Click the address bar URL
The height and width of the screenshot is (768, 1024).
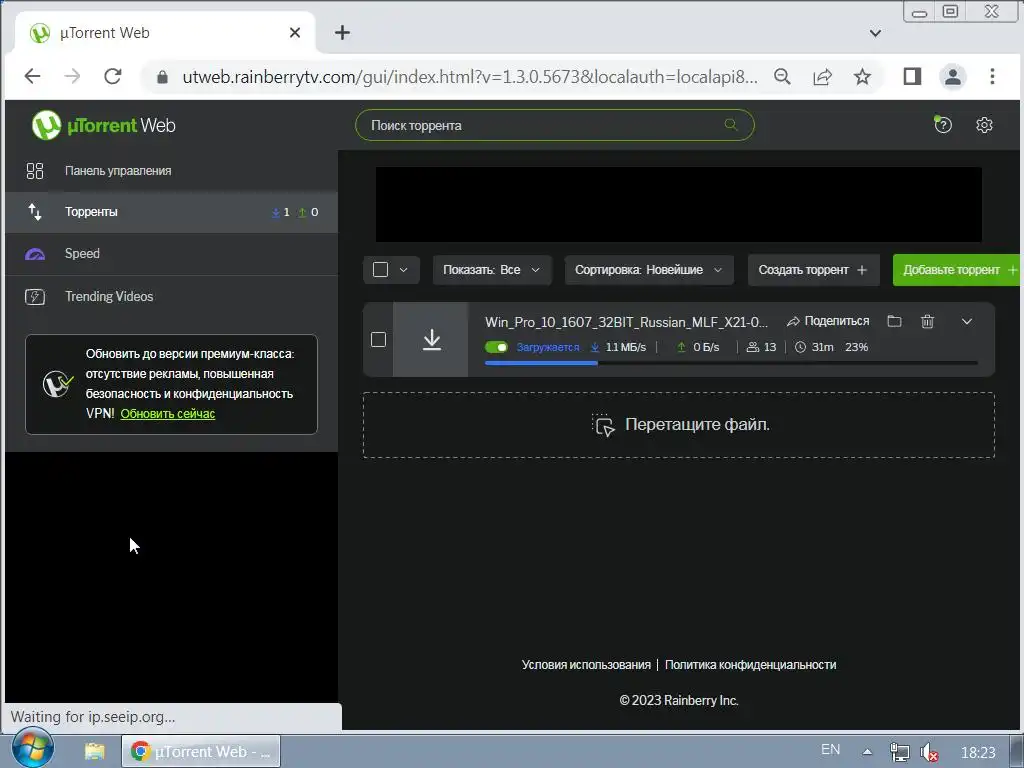pyautogui.click(x=470, y=77)
